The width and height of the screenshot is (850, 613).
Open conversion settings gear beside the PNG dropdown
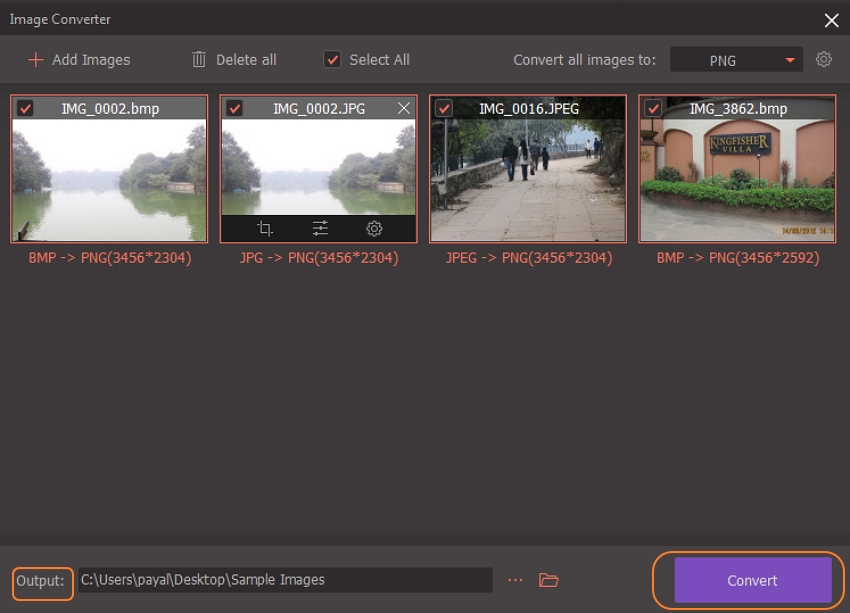point(823,59)
